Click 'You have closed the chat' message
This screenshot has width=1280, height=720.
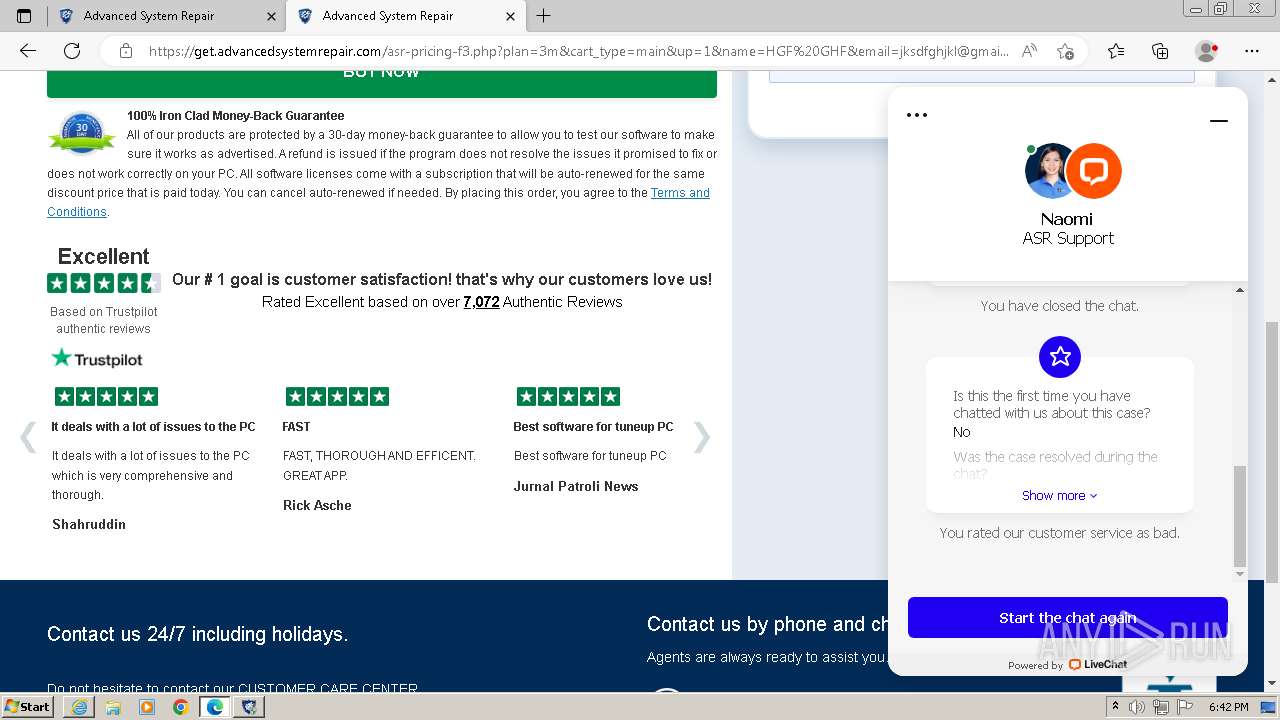[1059, 306]
